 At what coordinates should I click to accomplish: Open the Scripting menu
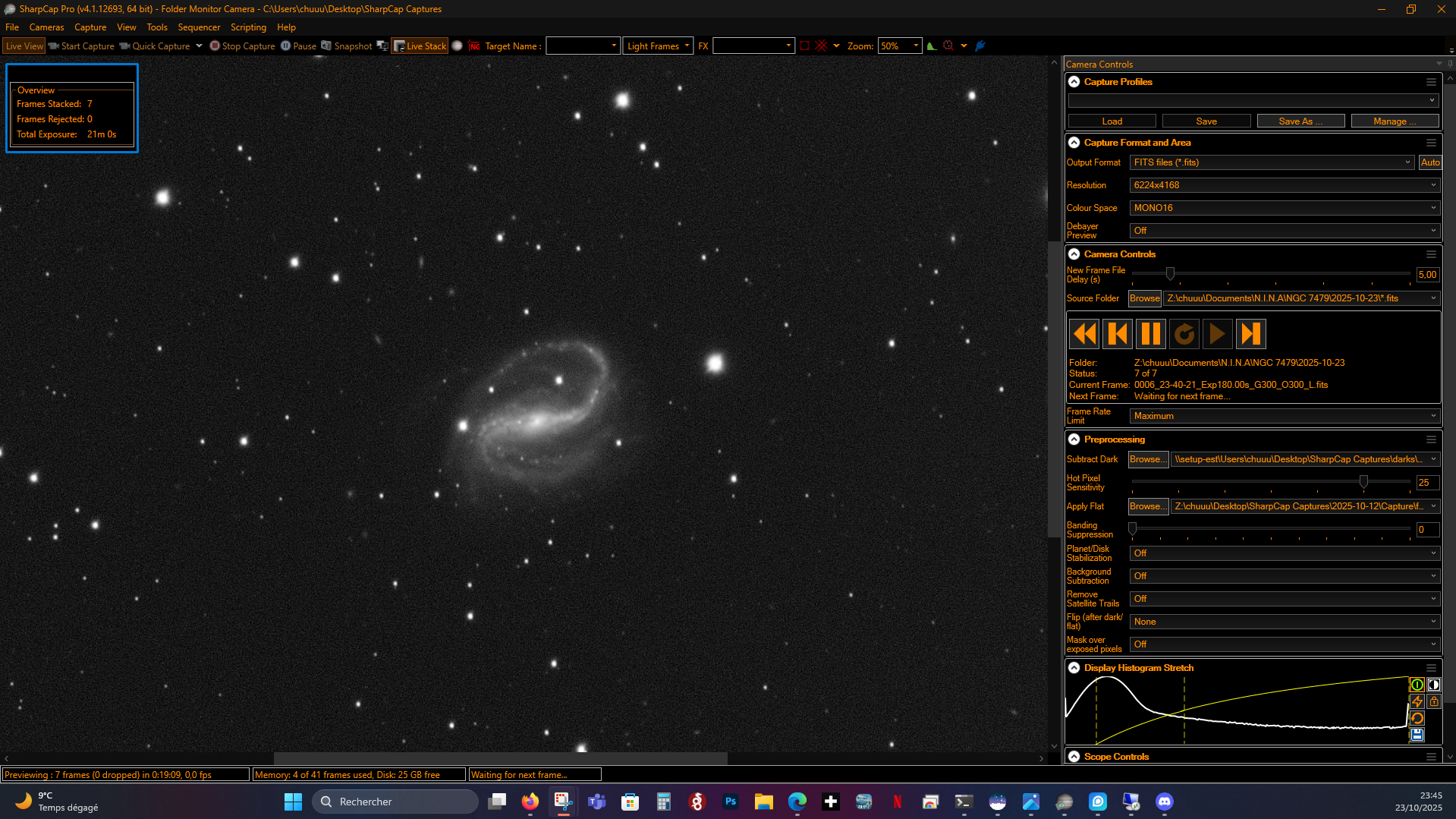point(248,27)
